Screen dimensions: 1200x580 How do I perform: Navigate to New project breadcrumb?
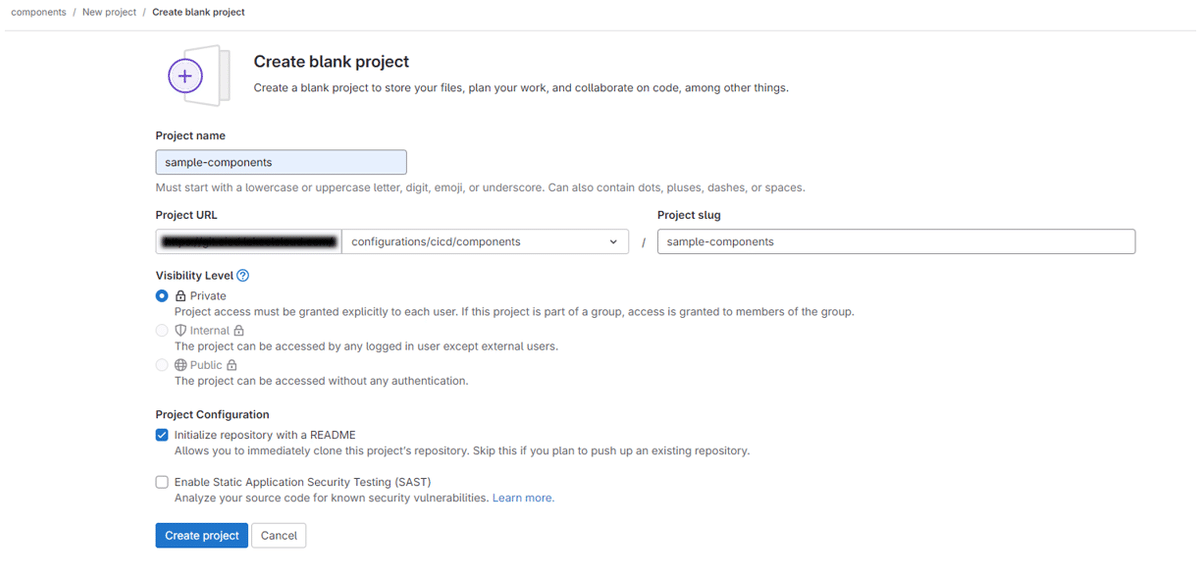point(109,12)
